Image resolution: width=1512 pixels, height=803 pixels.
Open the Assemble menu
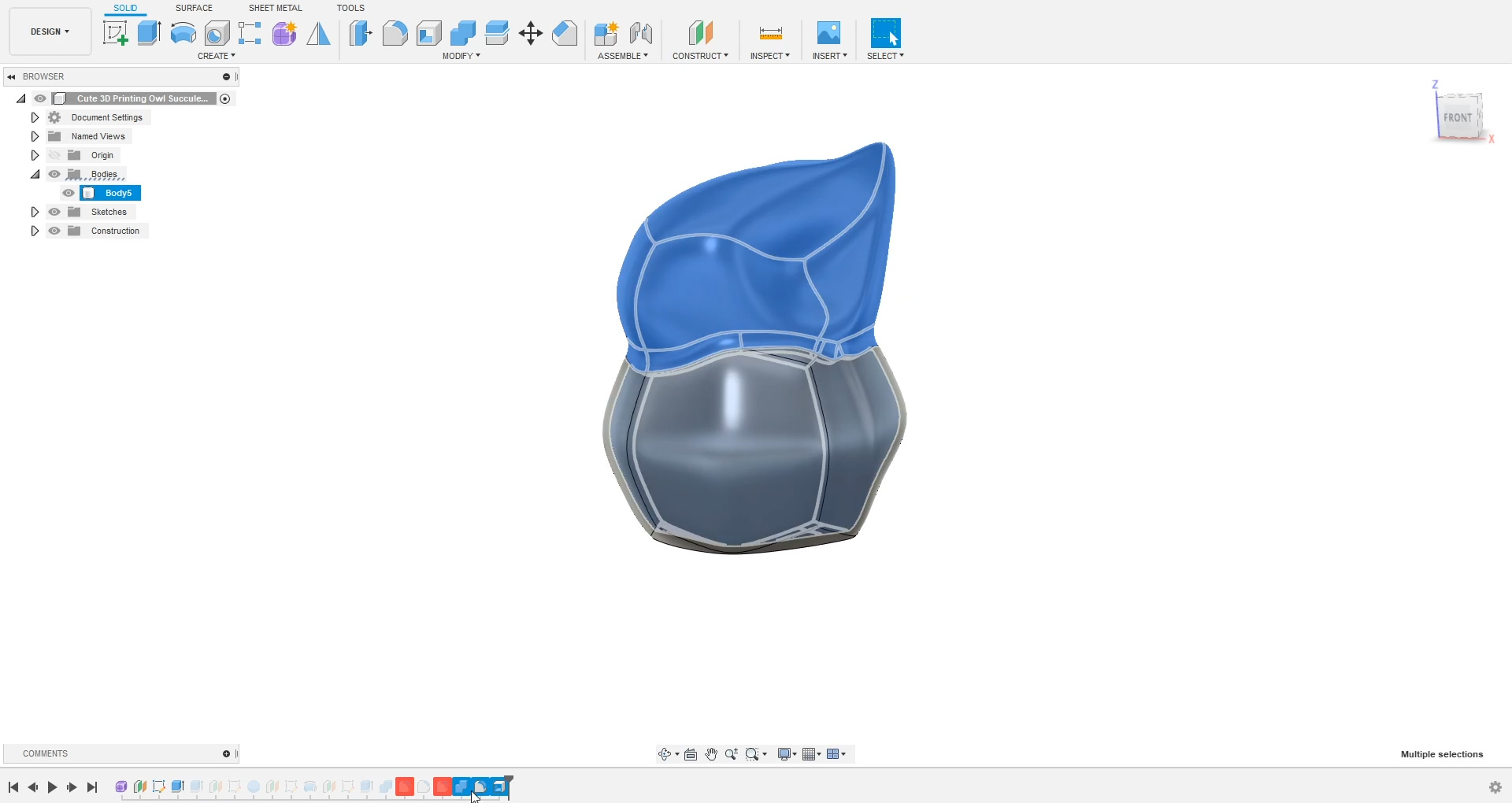(x=623, y=56)
